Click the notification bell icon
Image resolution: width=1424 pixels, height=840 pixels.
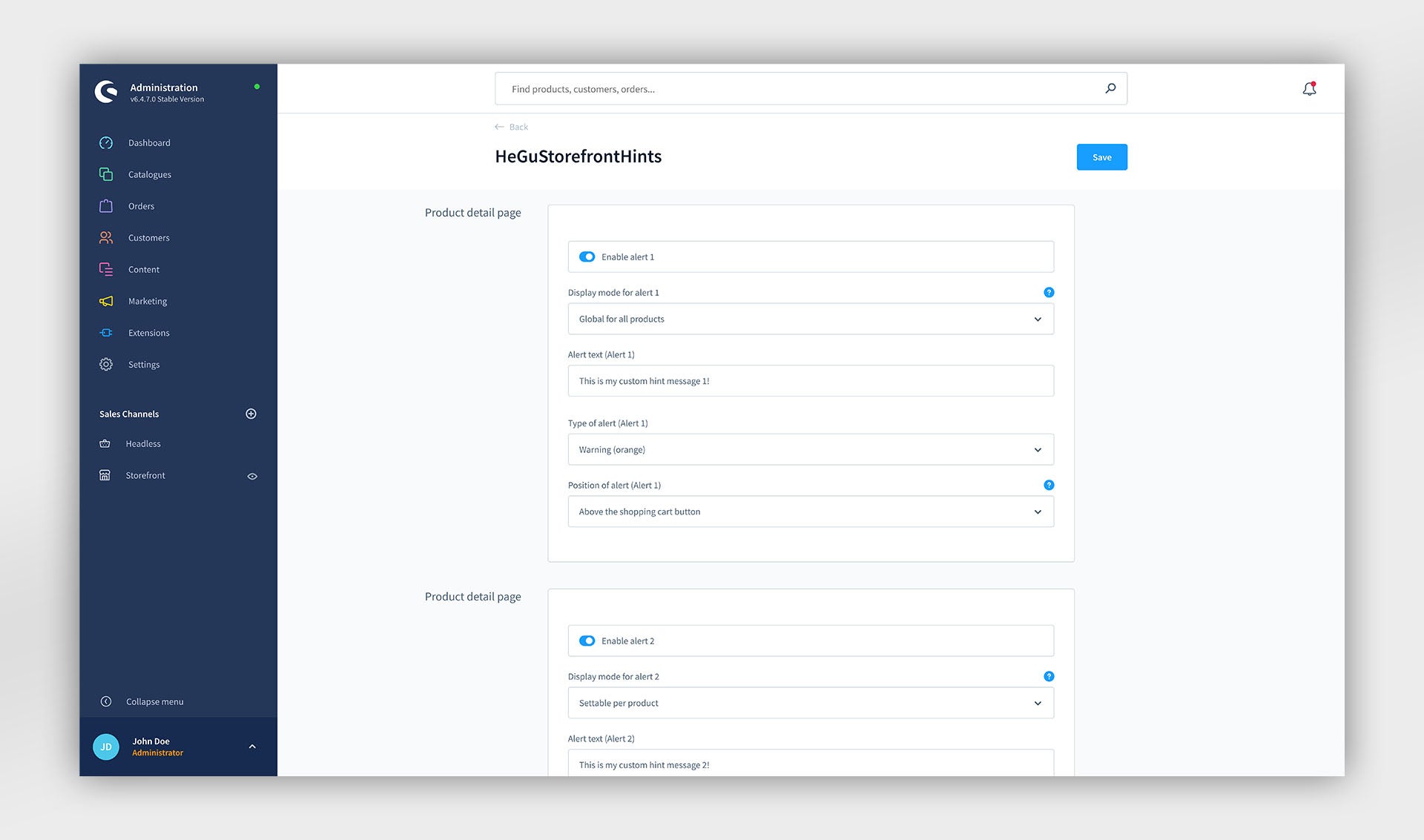[1309, 89]
